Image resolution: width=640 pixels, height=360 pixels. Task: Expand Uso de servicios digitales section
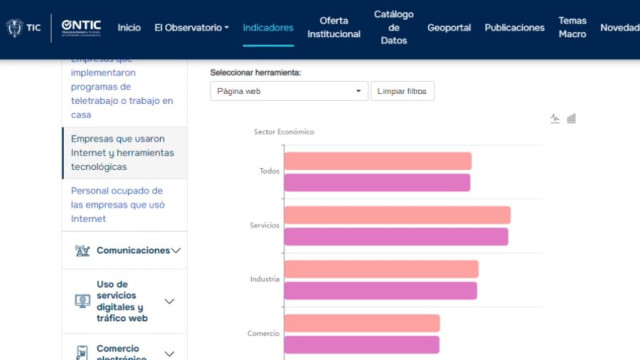[169, 301]
